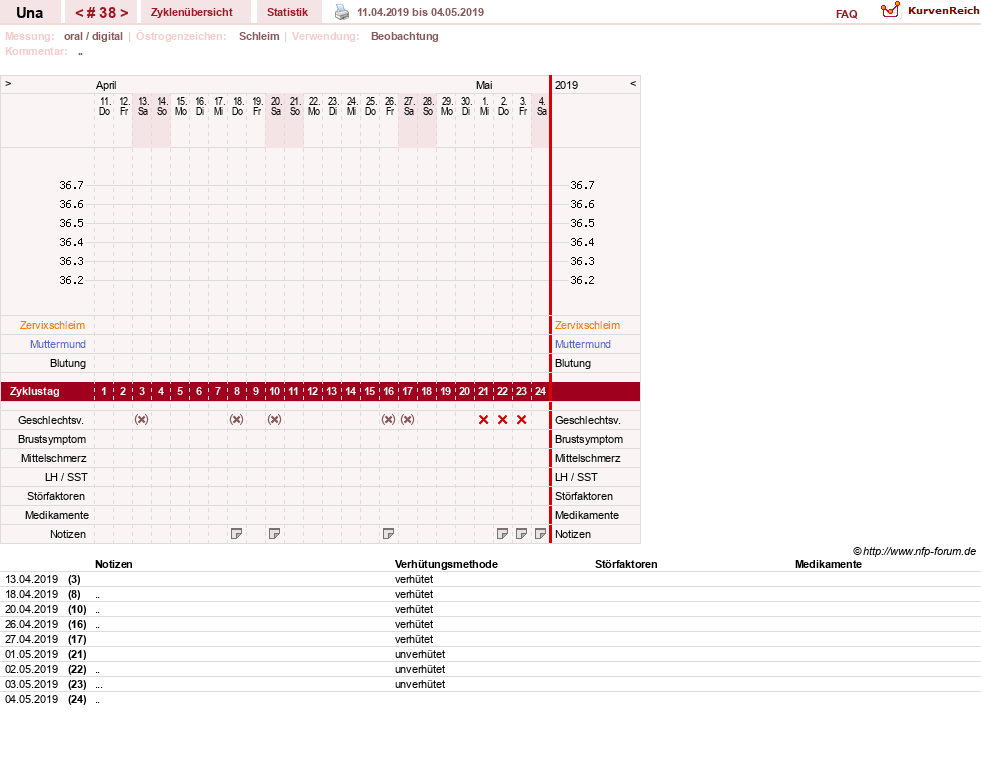Viewport: 981px width, 763px height.
Task: Expand chart with the top-left > arrow
Action: pyautogui.click(x=8, y=83)
